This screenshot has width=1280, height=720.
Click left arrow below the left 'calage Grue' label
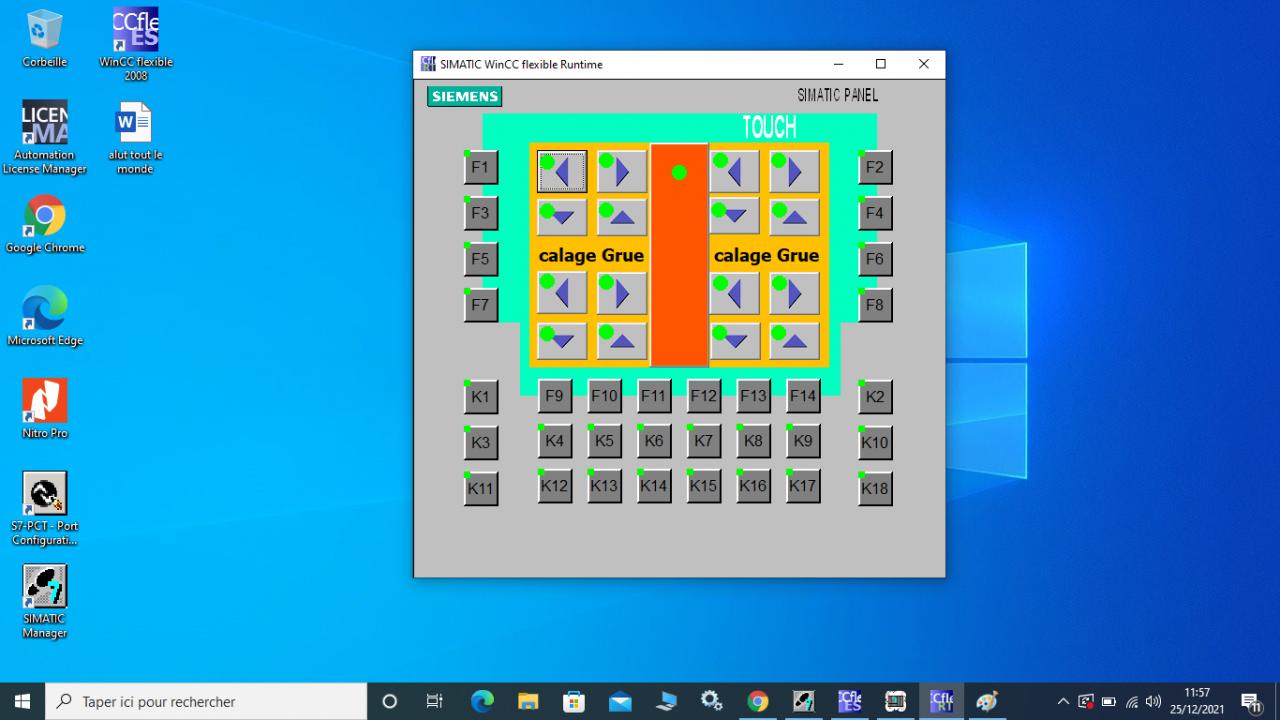(x=562, y=294)
